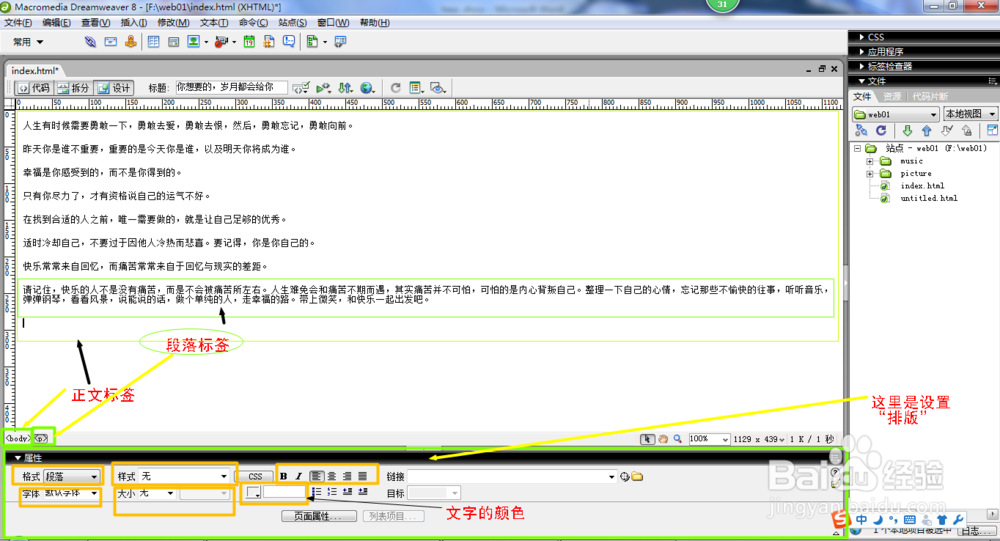Switch to the 代码片断 tab
The image size is (1000, 541).
click(x=929, y=96)
